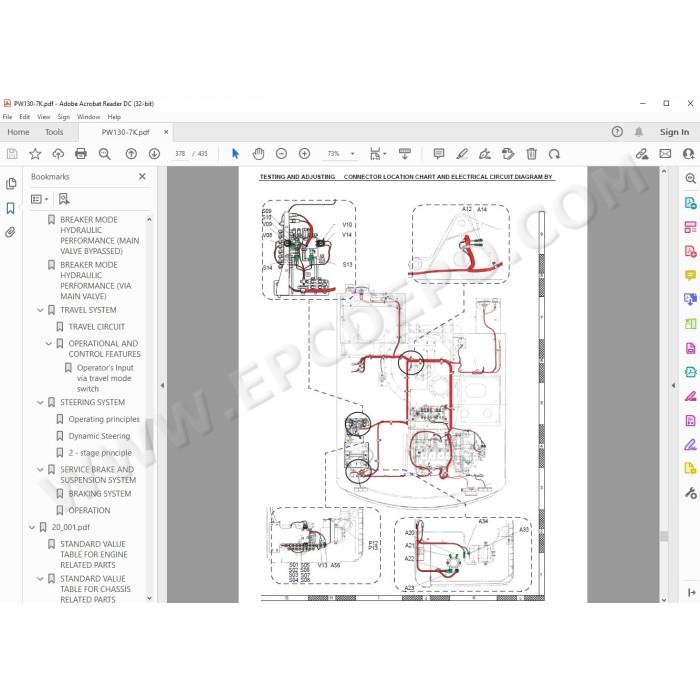View notifications bell

click(x=639, y=132)
